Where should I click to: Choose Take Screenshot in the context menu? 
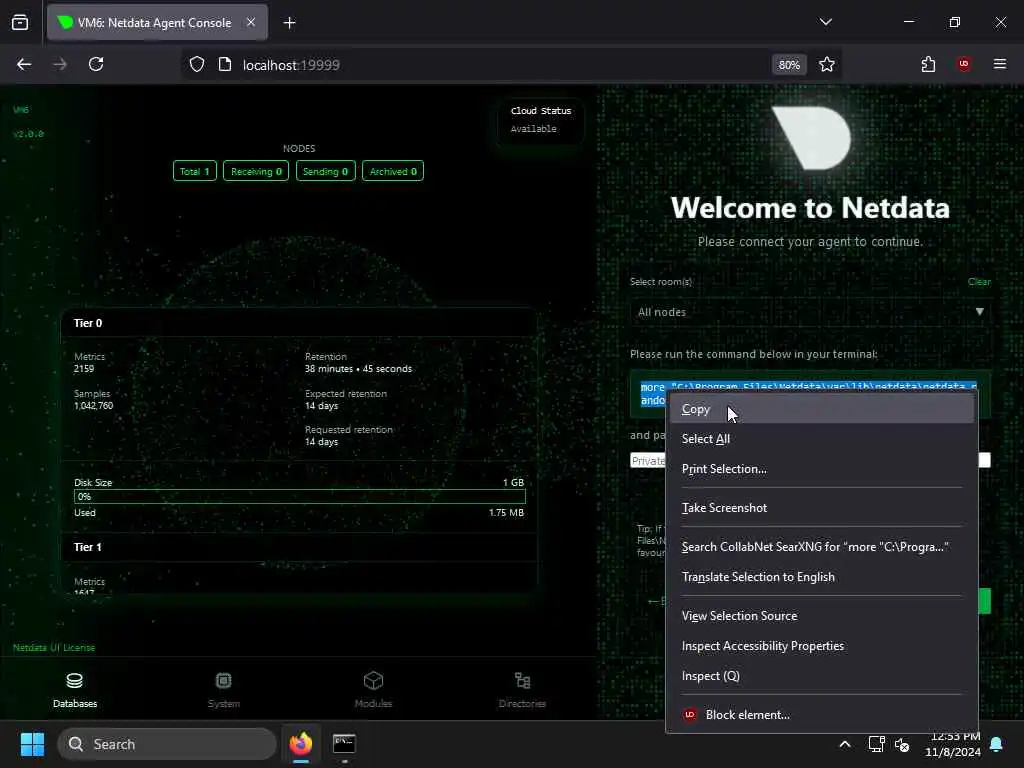822,507
